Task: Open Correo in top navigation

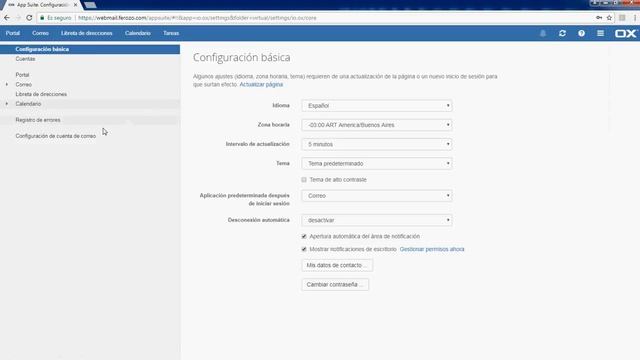Action: point(40,33)
